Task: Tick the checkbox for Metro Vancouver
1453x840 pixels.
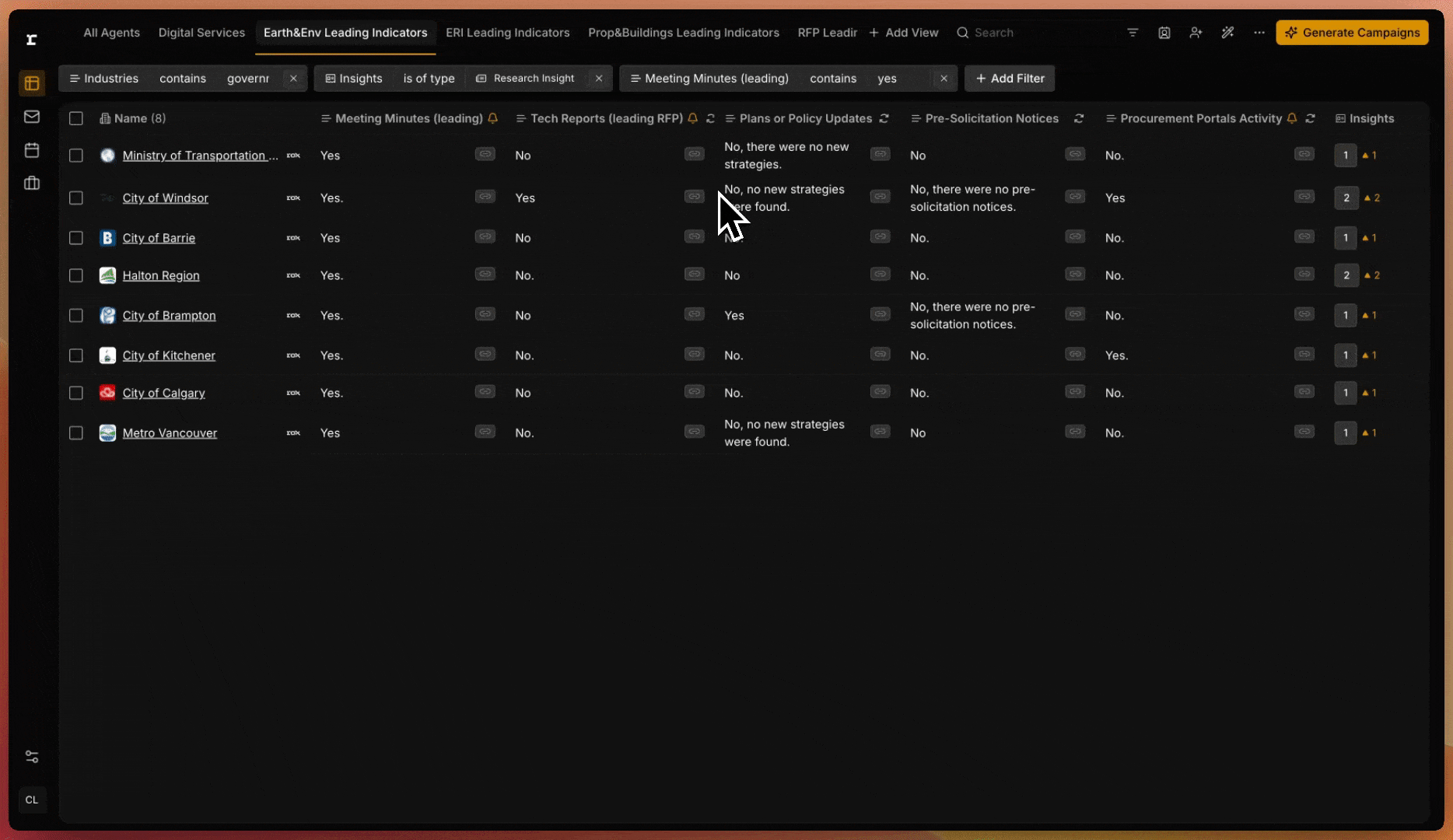Action: [x=76, y=433]
